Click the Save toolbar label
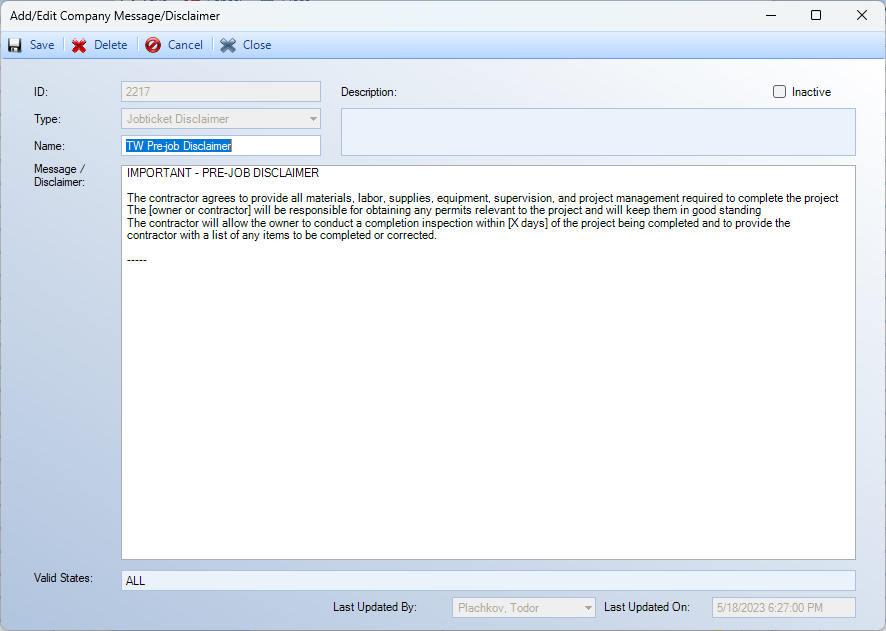The width and height of the screenshot is (886, 631). 42,45
